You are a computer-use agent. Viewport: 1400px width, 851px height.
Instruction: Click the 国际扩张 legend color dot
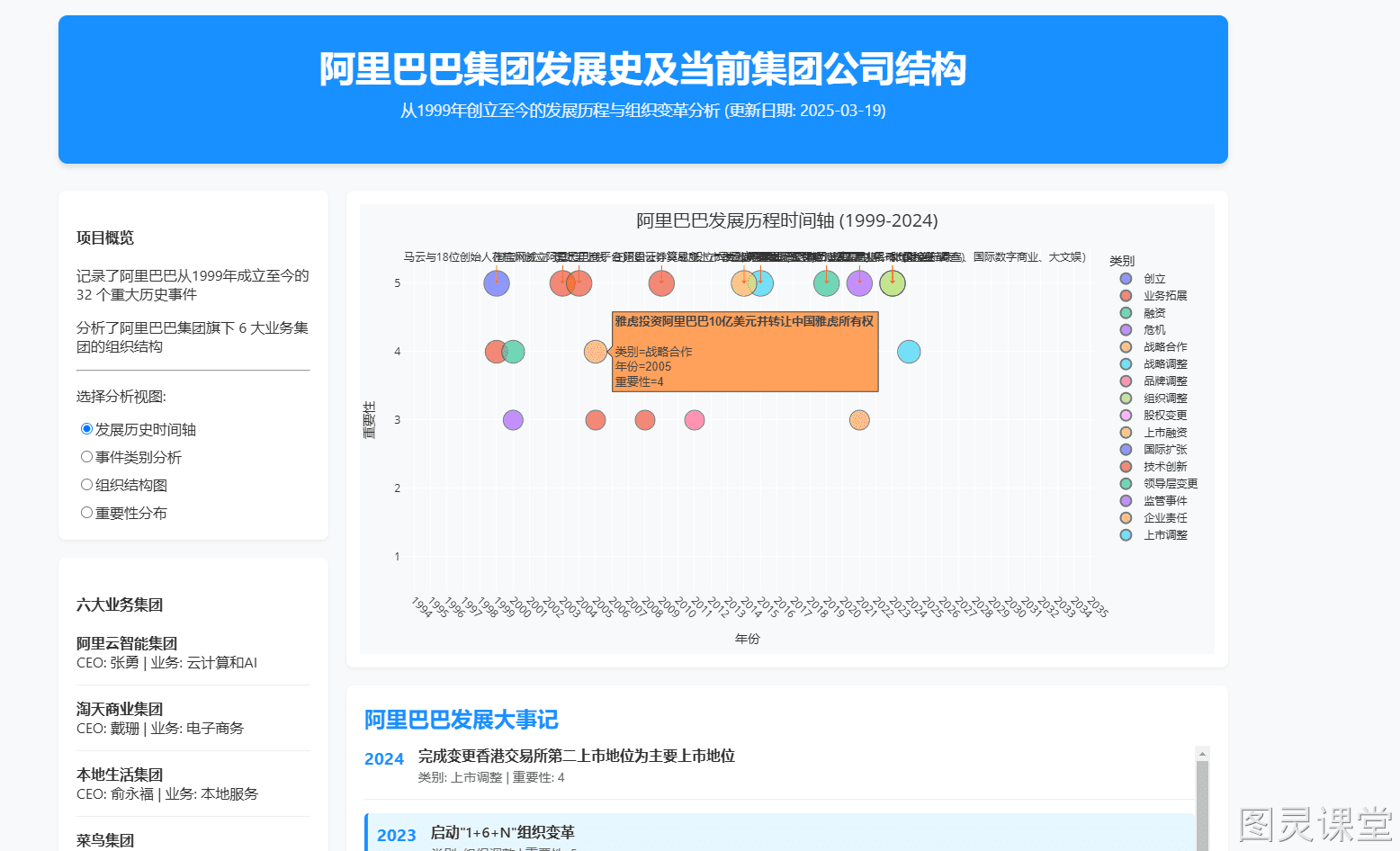click(1126, 450)
